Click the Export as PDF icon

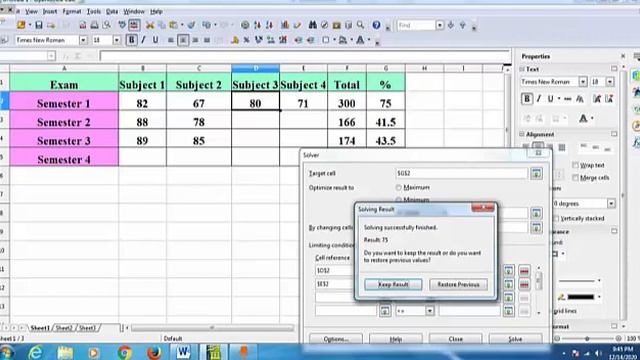coord(82,25)
